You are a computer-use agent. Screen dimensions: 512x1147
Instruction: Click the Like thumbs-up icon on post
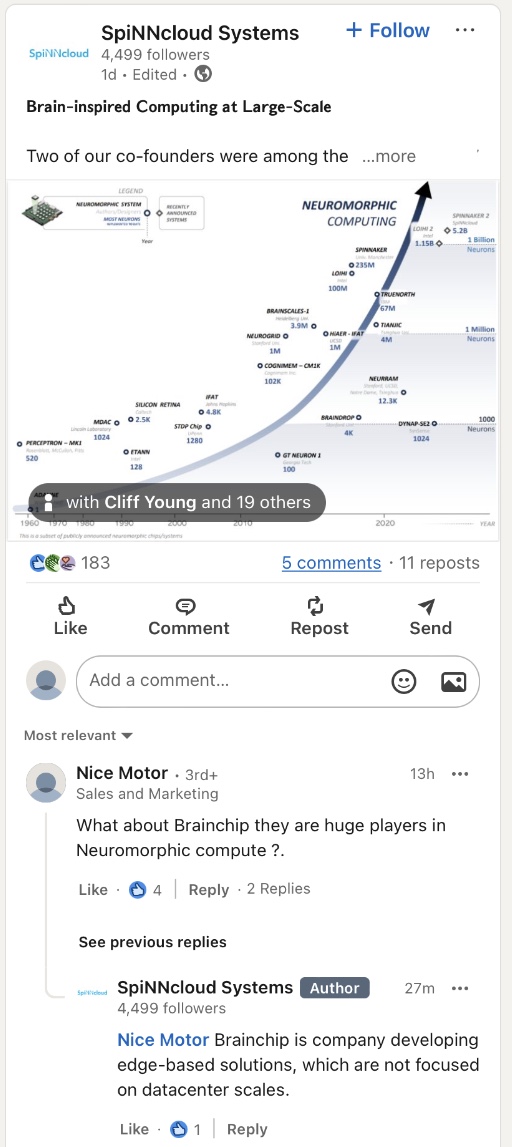point(67,606)
